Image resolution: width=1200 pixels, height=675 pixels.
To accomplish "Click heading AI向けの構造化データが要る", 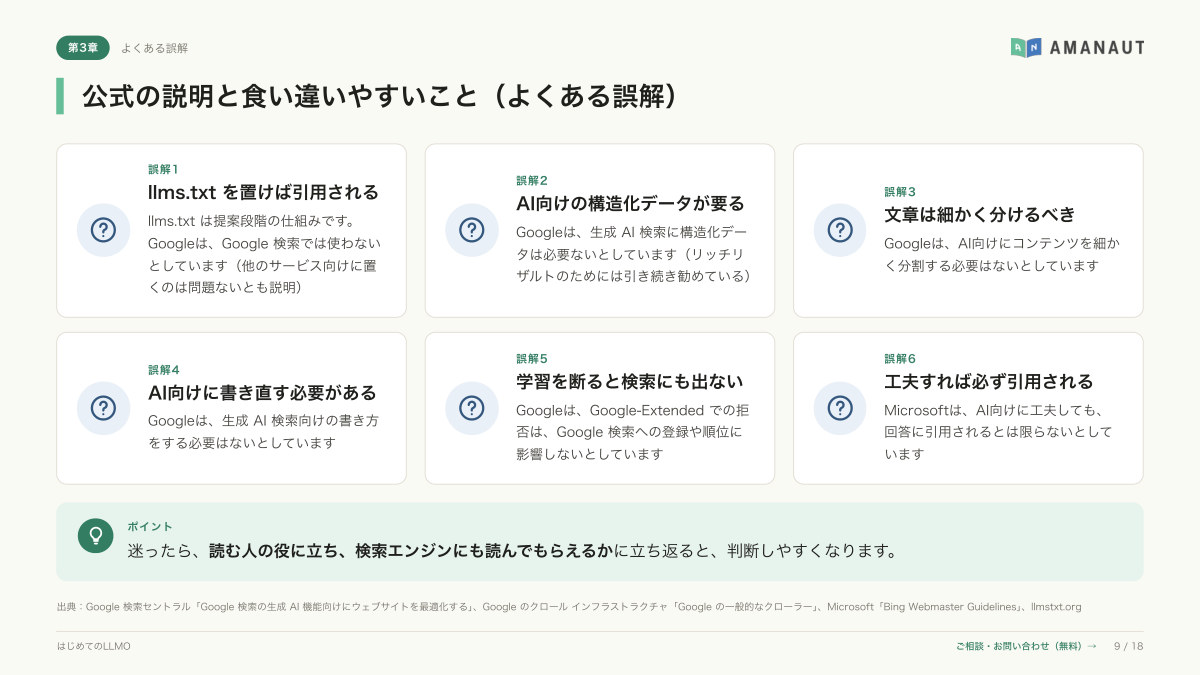I will [630, 204].
